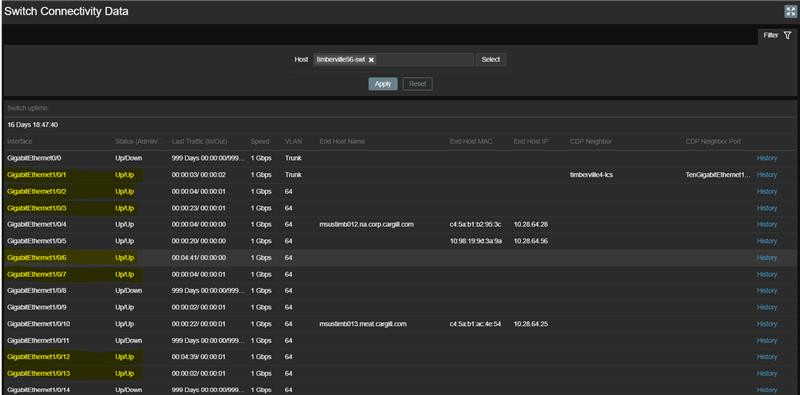
Task: Click Up/Down status of GigabitEthernet1/0/8
Action: [x=129, y=291]
